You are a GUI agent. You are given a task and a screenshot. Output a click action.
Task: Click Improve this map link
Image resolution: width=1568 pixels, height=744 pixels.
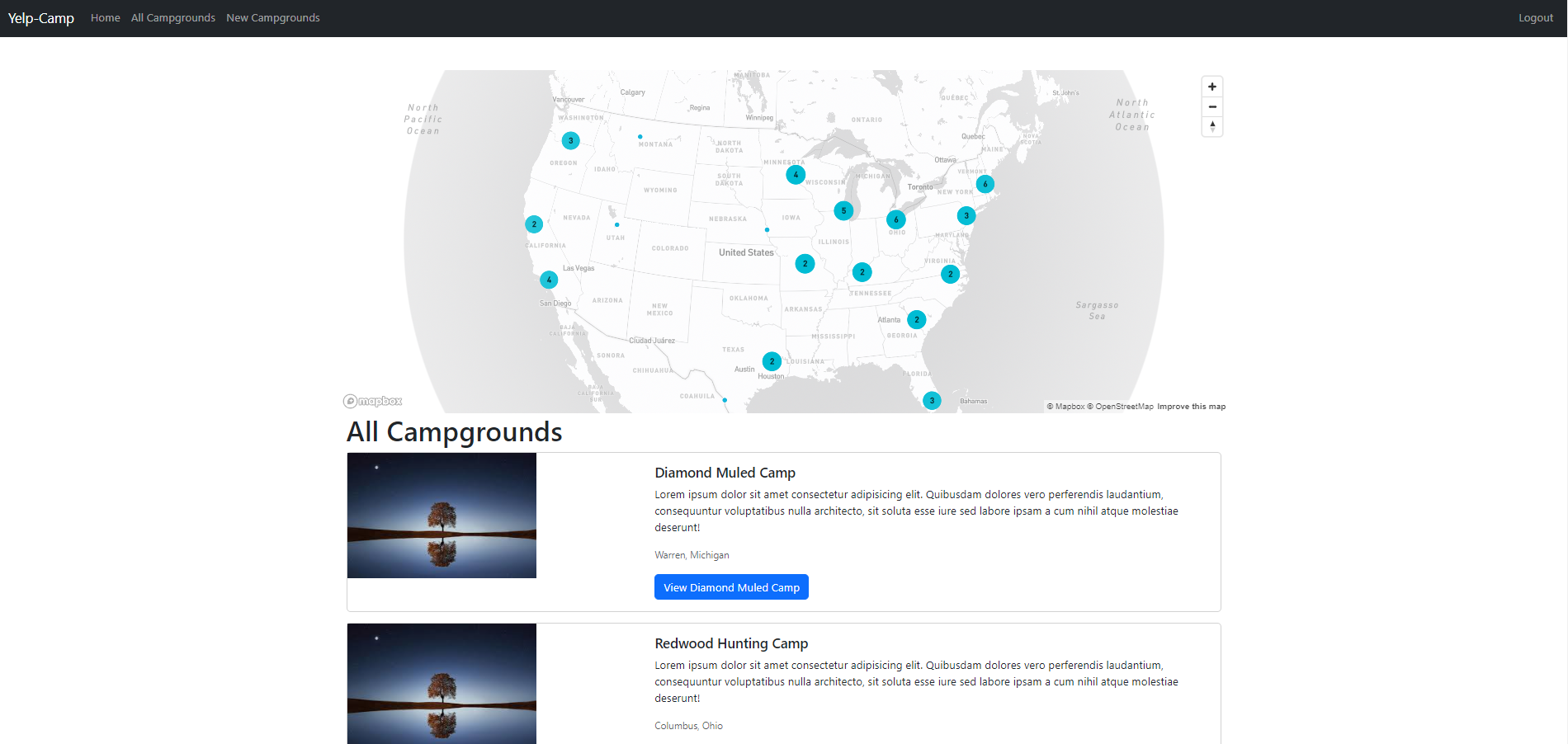pyautogui.click(x=1191, y=407)
